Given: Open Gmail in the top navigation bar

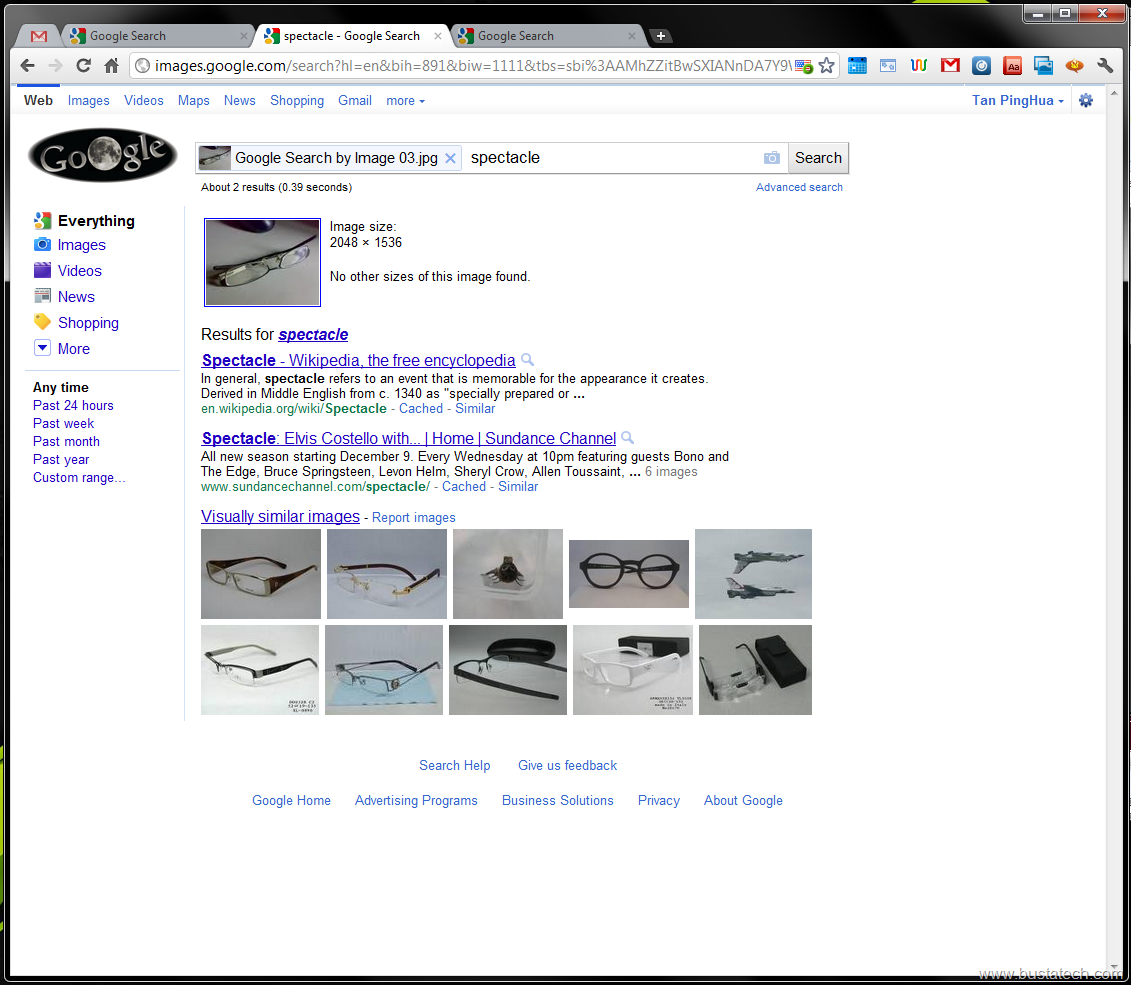Looking at the screenshot, I should [x=355, y=101].
